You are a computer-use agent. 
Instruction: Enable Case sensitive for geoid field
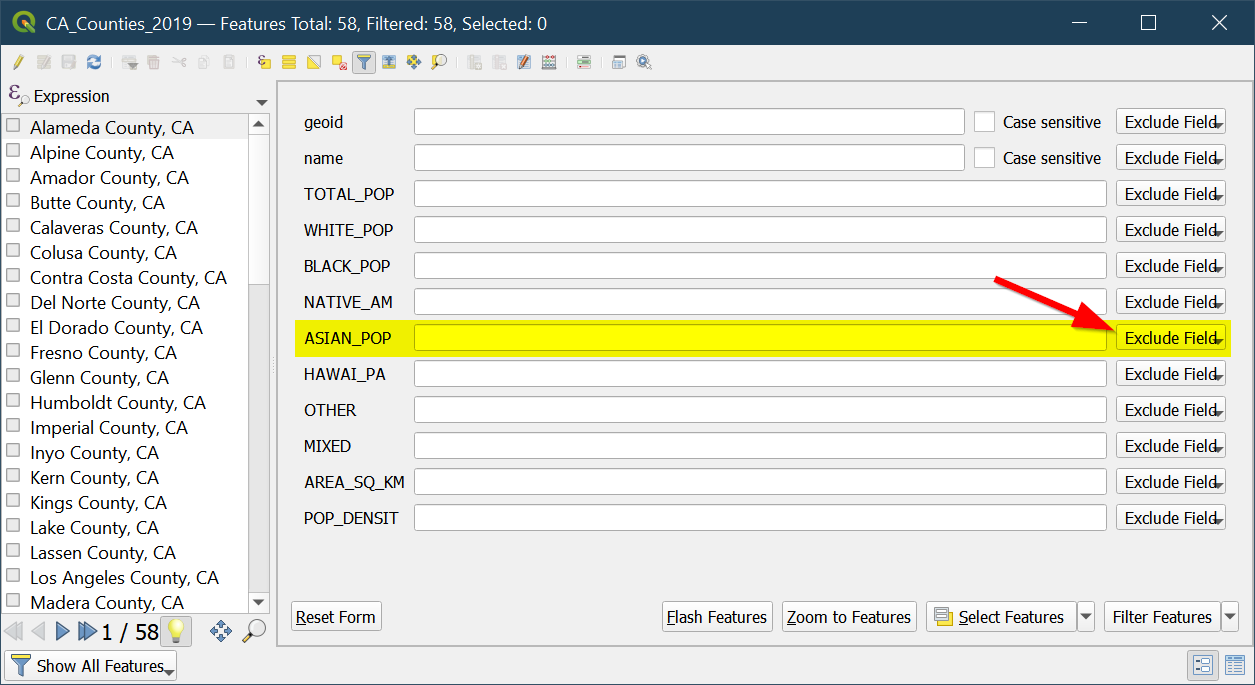point(985,122)
